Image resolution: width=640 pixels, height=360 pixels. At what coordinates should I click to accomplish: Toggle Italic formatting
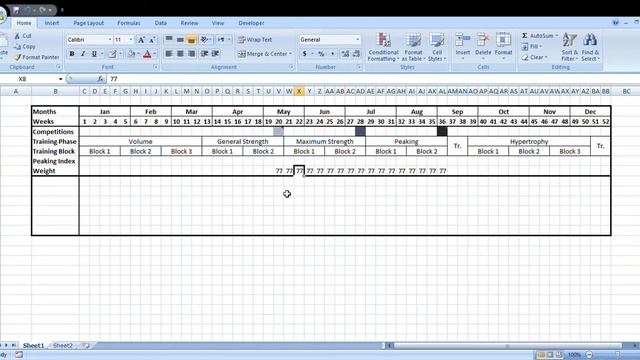[x=83, y=53]
